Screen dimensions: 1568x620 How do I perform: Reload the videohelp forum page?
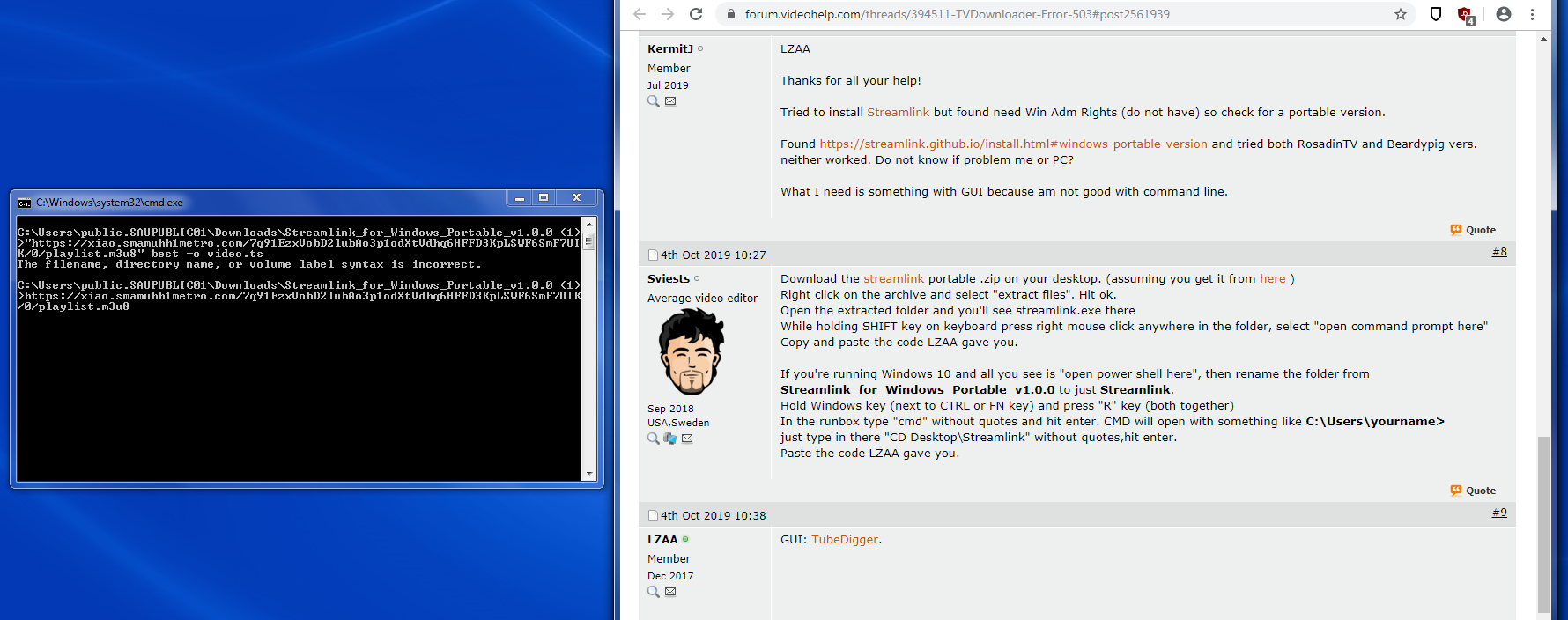tap(696, 14)
